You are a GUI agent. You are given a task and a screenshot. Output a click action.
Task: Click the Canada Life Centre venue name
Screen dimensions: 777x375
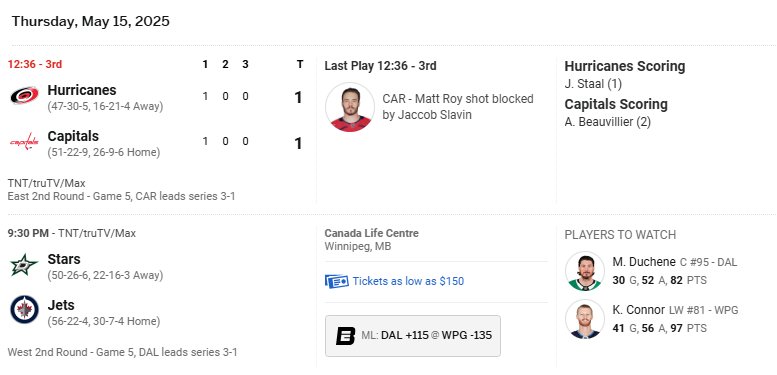[x=372, y=233]
